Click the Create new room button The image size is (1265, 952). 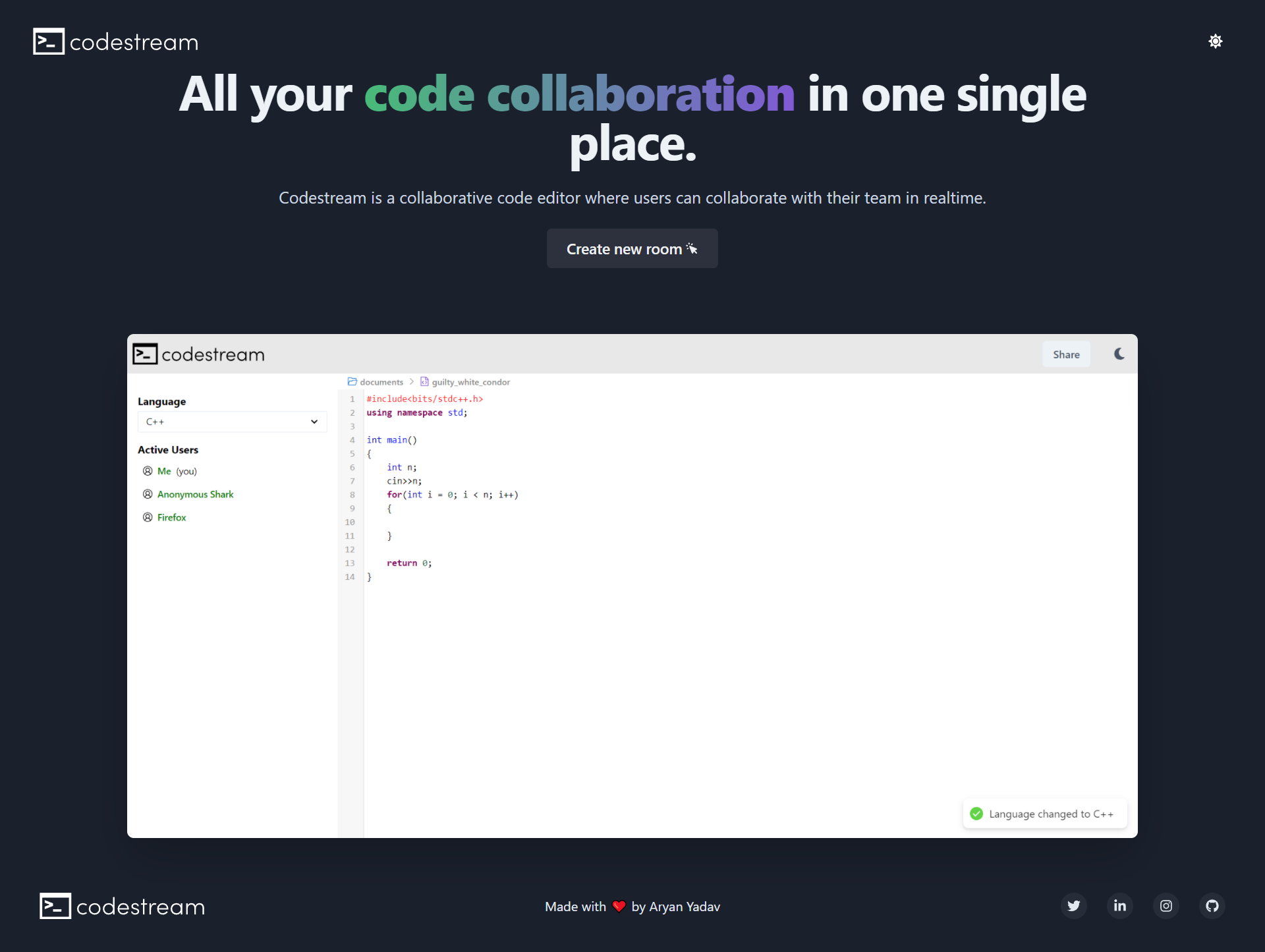pyautogui.click(x=632, y=248)
